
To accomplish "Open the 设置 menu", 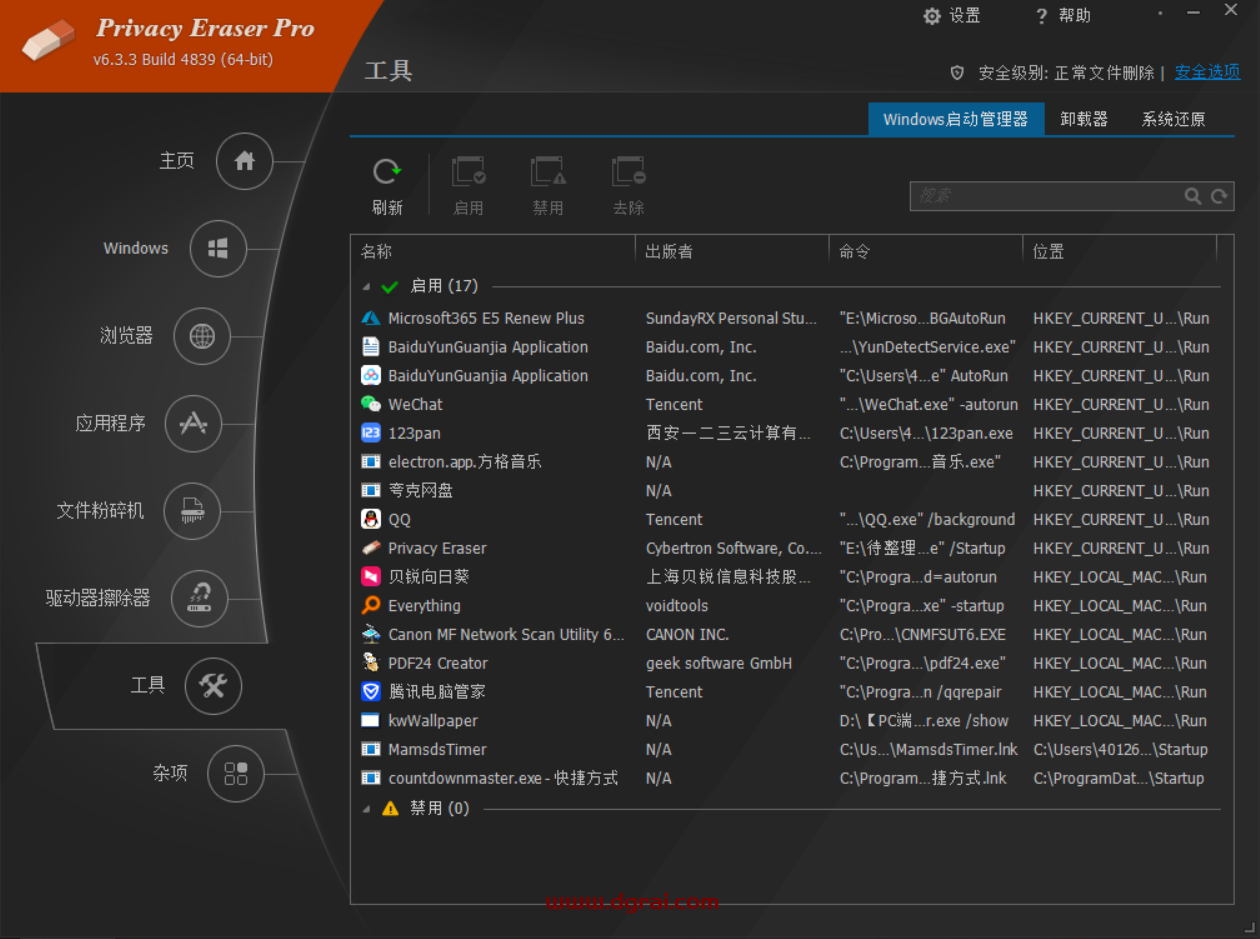I will point(951,16).
